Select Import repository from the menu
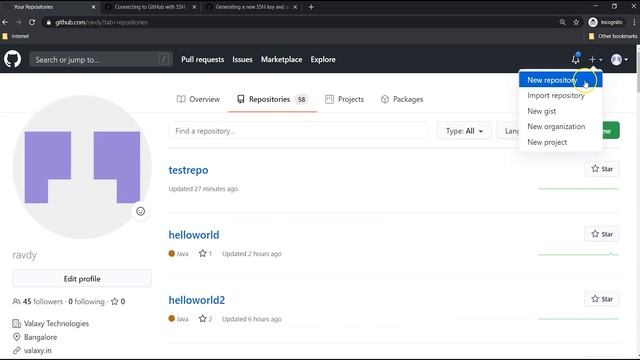This screenshot has height=360, width=640. pos(560,96)
